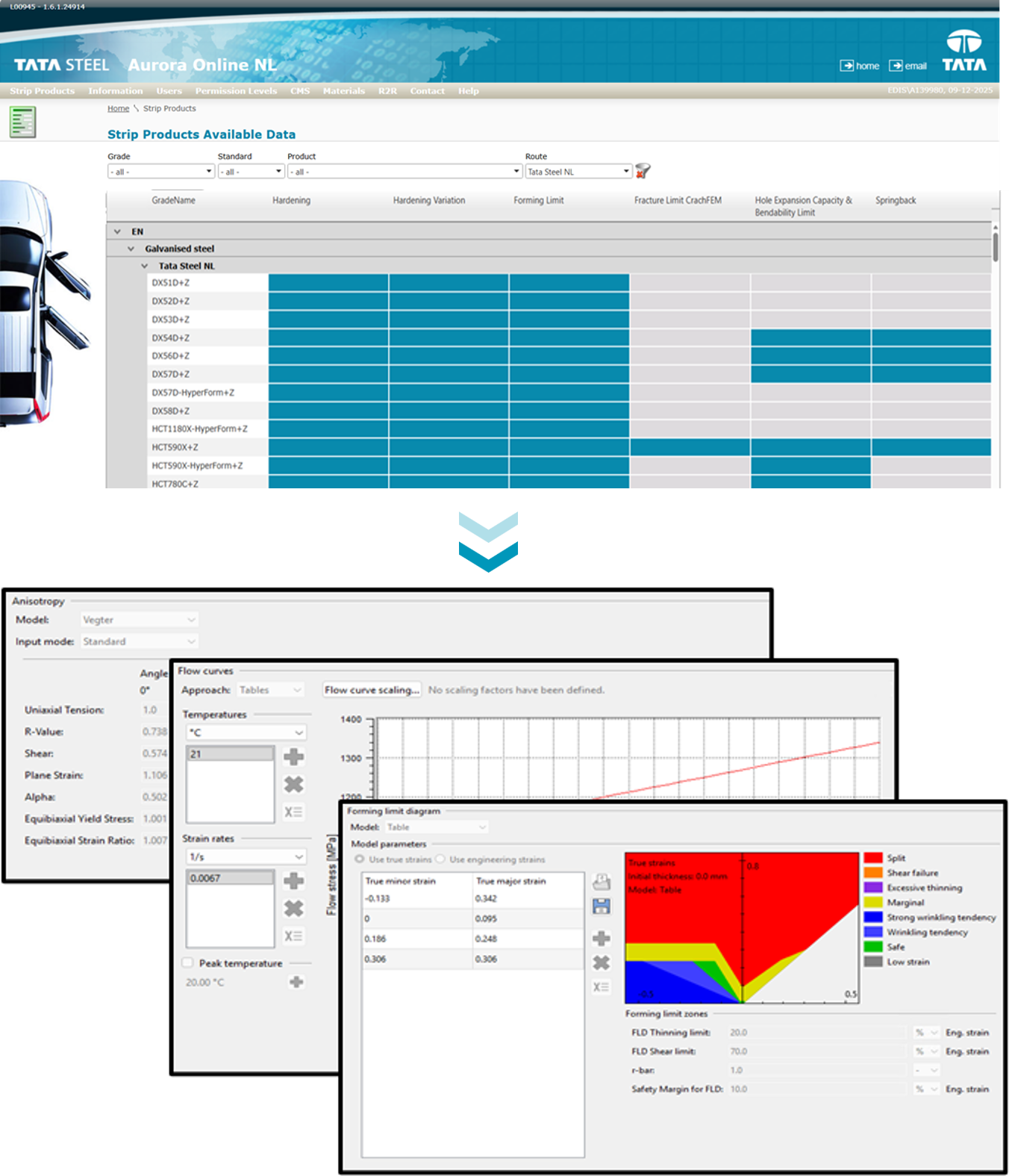Image resolution: width=1009 pixels, height=1176 pixels.
Task: Click the TATA logo in header
Action: tap(964, 51)
